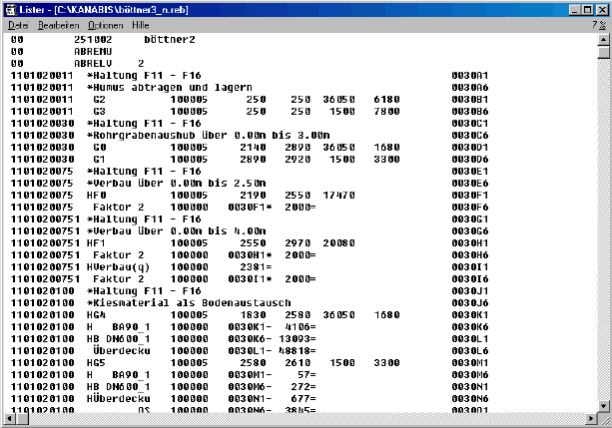The width and height of the screenshot is (612, 428).
Task: Click the row code '0030N6'
Action: click(470, 399)
